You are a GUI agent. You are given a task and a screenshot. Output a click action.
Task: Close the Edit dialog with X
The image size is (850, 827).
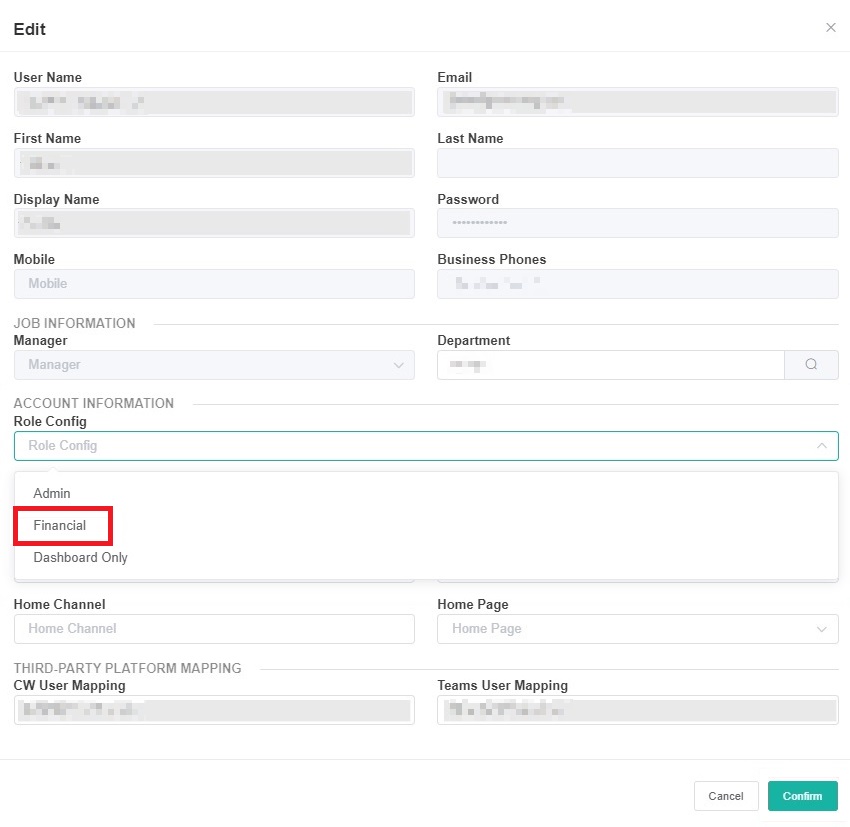(830, 28)
